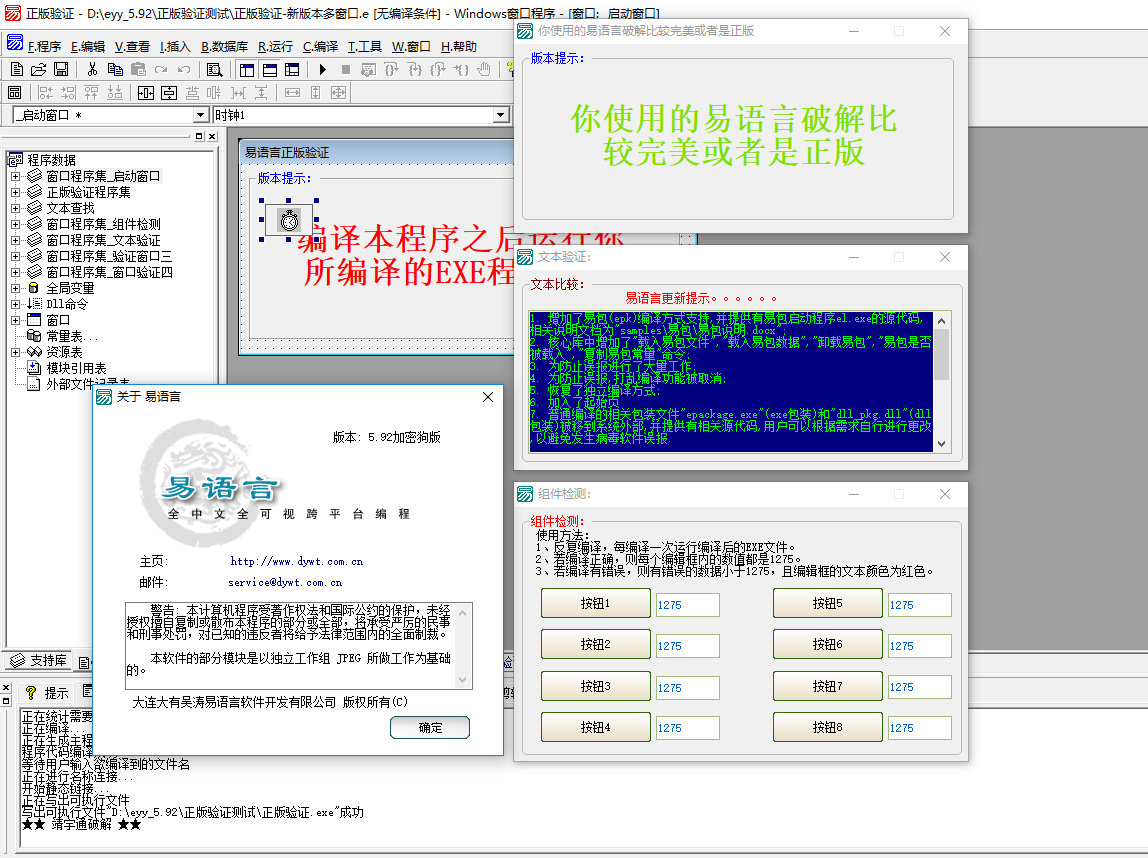
Task: Open the http://www.dywt.com.cn homepage link
Action: click(x=297, y=562)
